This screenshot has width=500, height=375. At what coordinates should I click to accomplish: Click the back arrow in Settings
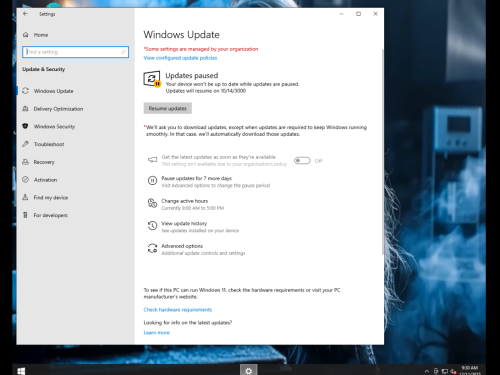click(25, 14)
